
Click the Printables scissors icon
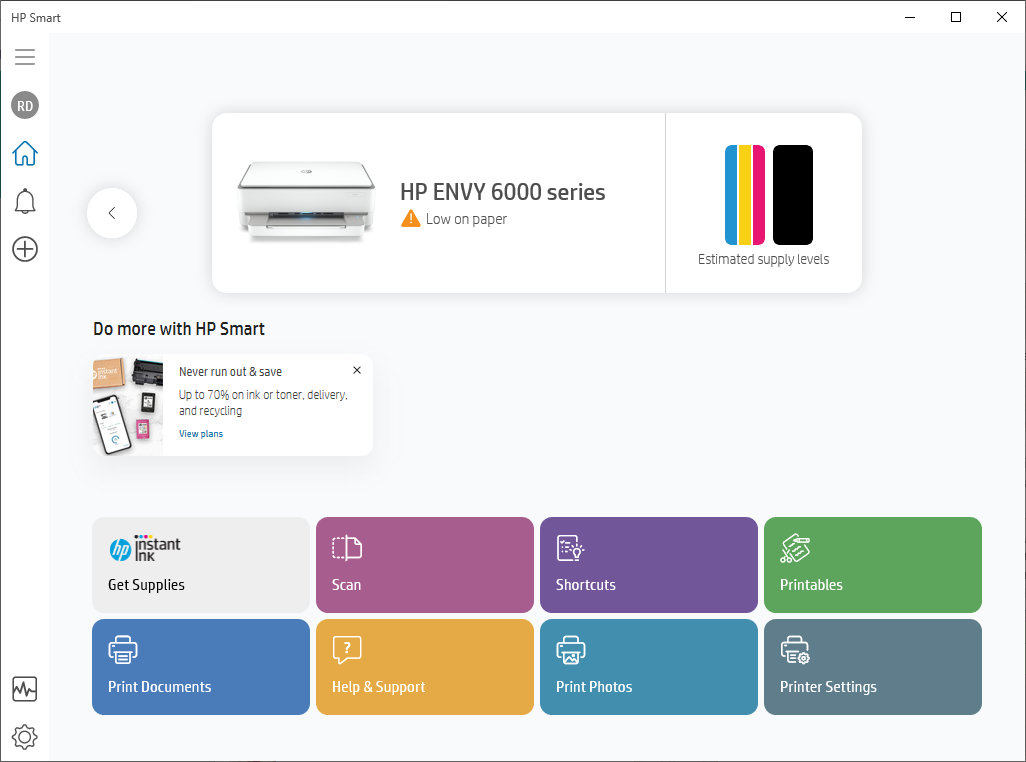795,548
